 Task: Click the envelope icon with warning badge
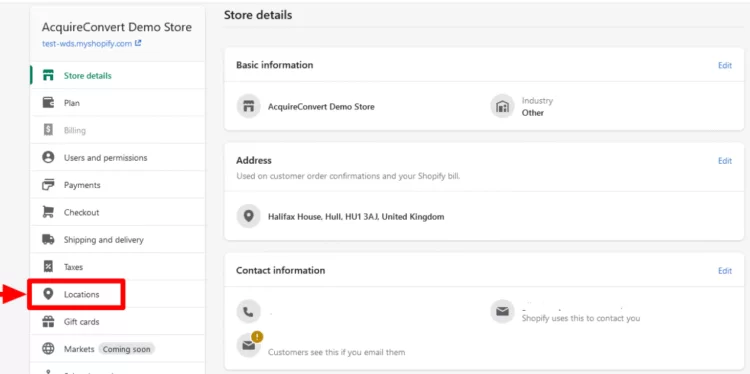click(249, 344)
